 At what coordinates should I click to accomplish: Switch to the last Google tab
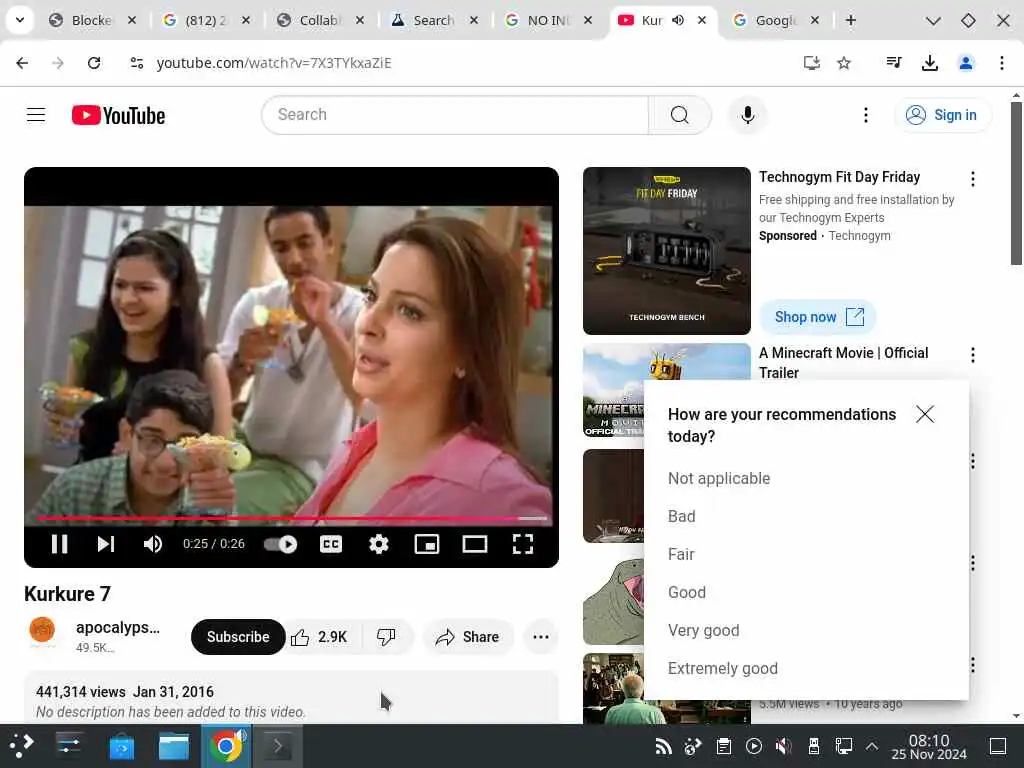click(x=775, y=21)
